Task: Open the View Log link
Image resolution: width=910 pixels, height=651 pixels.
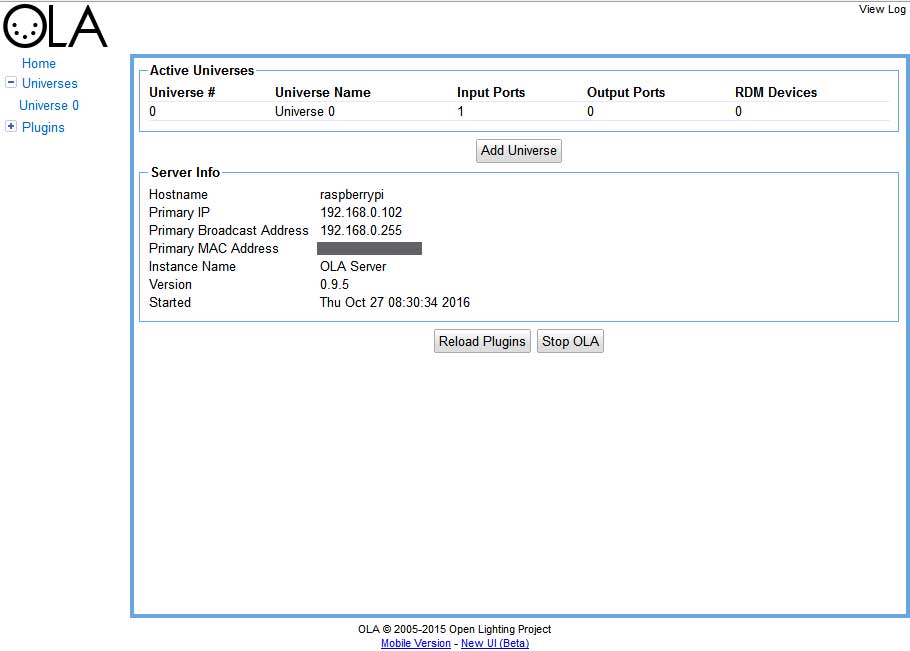Action: click(881, 10)
